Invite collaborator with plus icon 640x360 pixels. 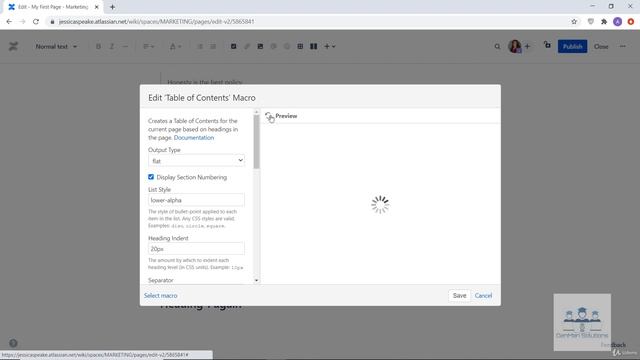pos(527,47)
